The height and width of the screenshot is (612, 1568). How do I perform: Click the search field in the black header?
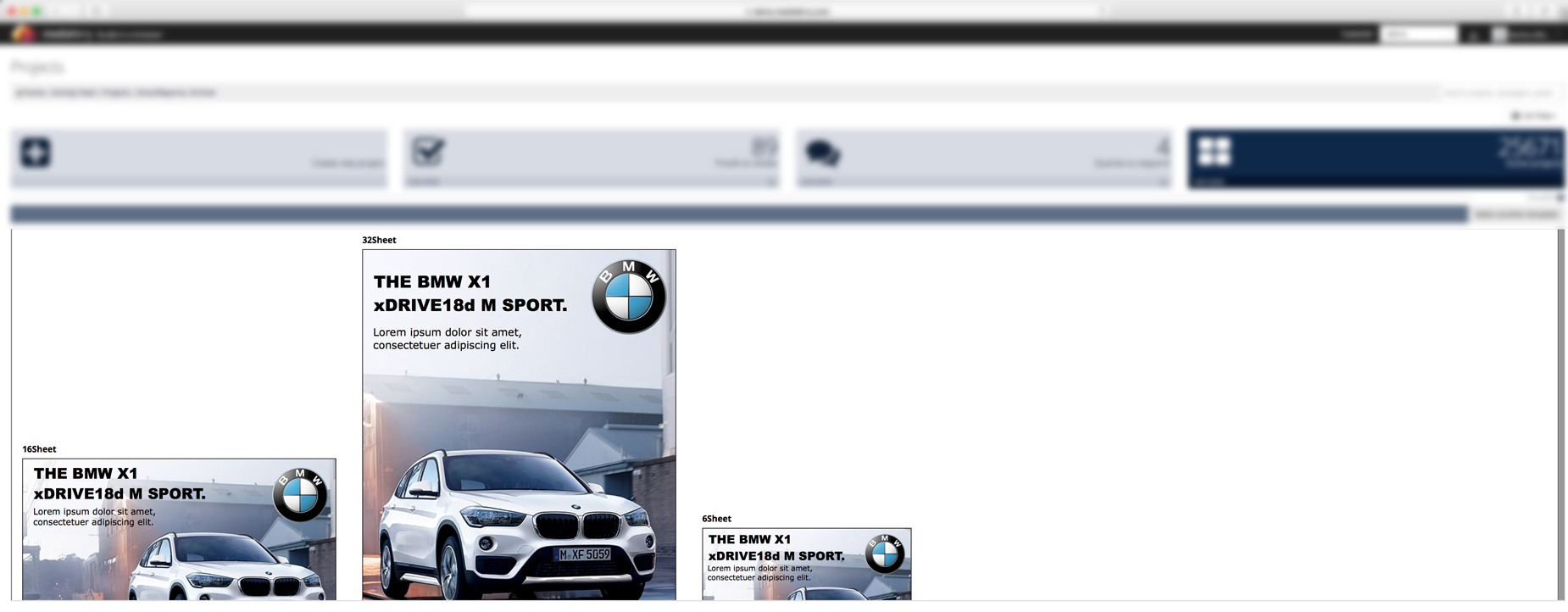pos(1419,35)
